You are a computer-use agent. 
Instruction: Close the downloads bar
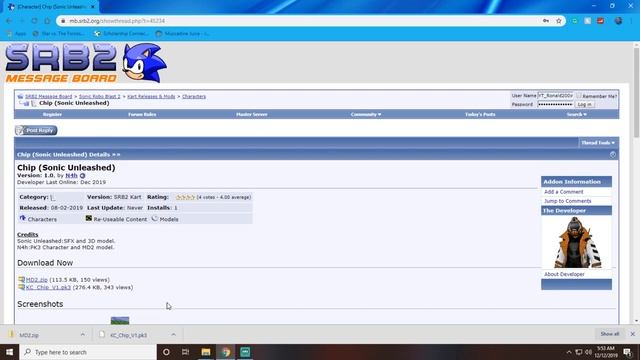pos(633,334)
